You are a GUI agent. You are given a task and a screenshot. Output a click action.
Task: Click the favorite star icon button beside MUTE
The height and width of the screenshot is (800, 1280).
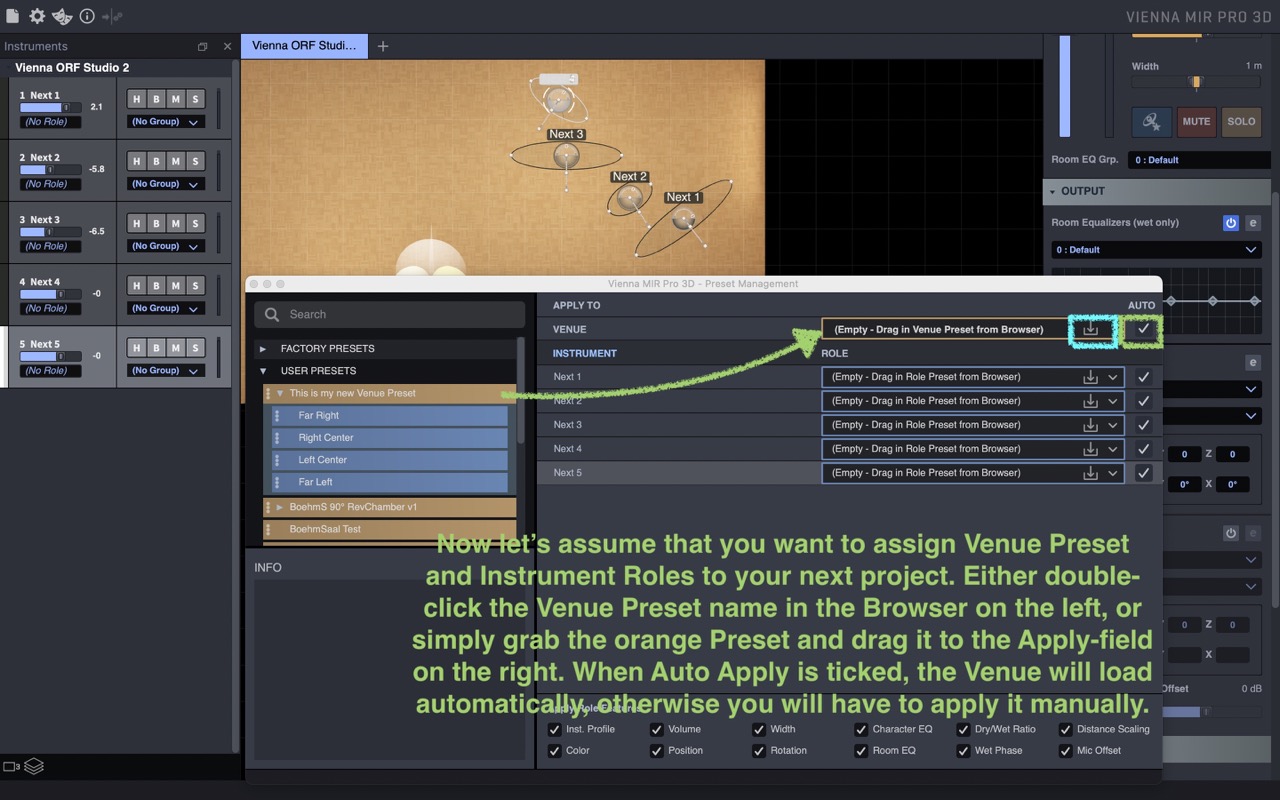pyautogui.click(x=1152, y=121)
